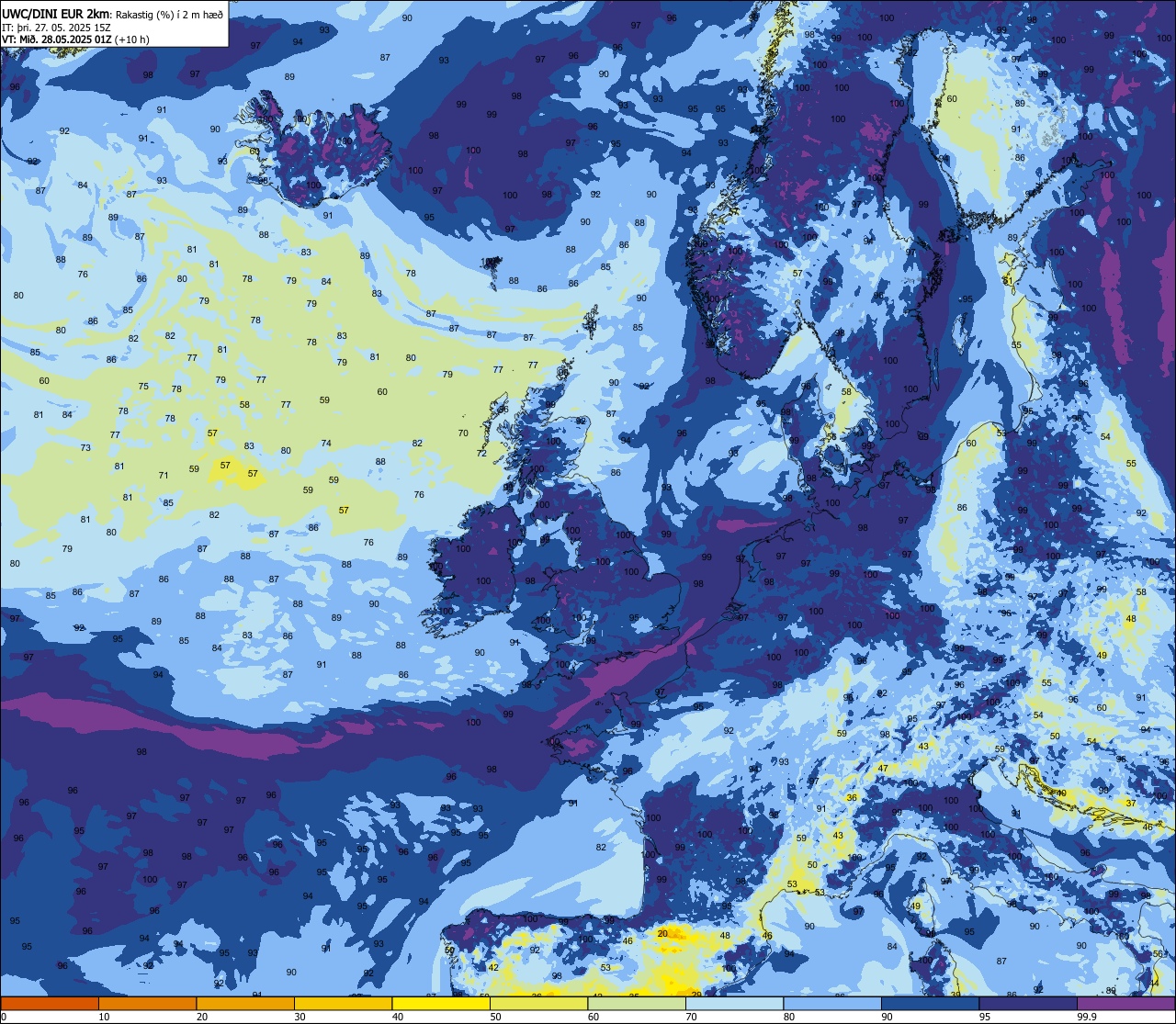Viewport: 1176px width, 1024px height.
Task: Click the purple legend segment above 99.9
Action: (x=1125, y=1003)
